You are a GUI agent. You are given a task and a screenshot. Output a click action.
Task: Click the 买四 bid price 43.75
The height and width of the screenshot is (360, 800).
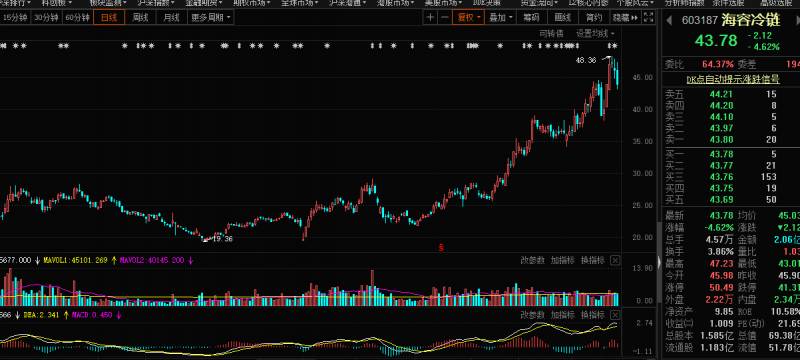[721, 188]
